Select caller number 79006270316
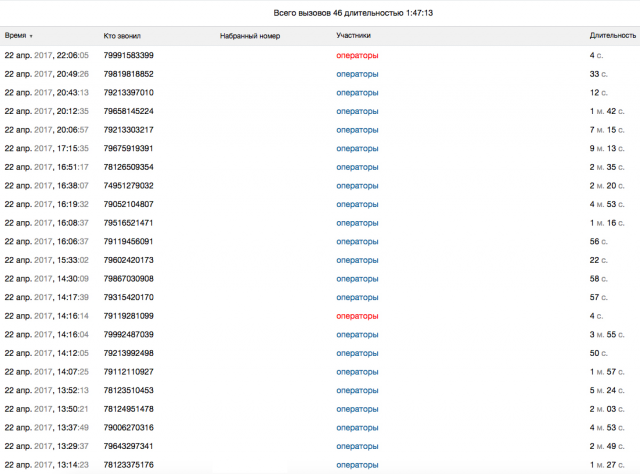 click(x=129, y=427)
